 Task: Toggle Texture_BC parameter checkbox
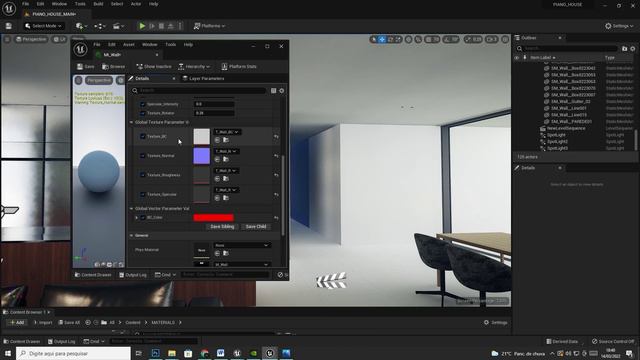[142, 136]
